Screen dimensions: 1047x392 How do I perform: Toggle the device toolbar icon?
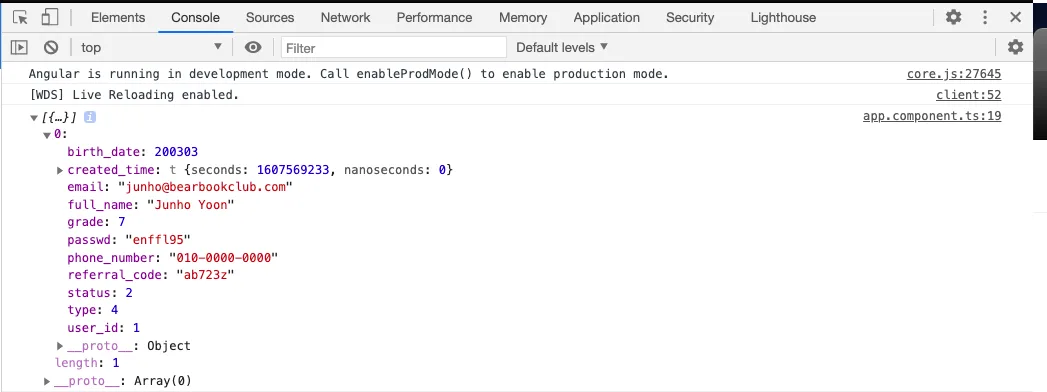[49, 17]
